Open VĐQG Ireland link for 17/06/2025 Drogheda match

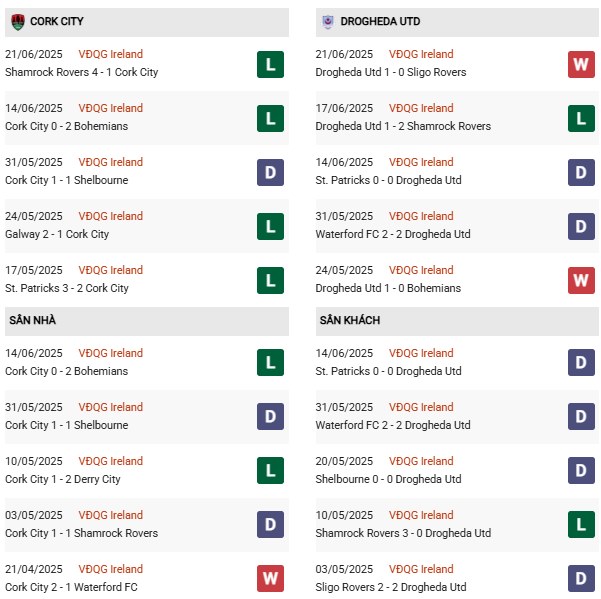coord(421,108)
